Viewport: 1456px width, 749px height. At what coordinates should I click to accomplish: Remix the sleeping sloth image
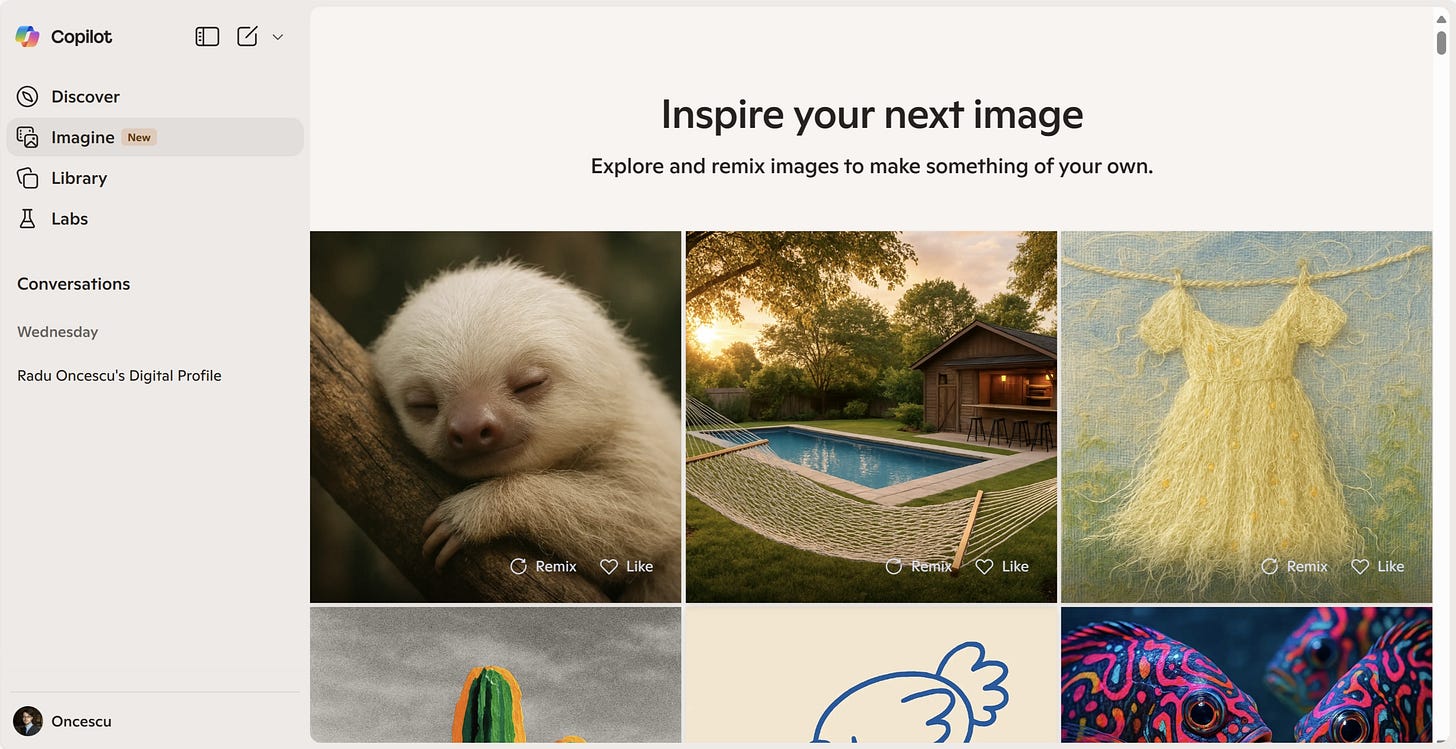coord(543,566)
